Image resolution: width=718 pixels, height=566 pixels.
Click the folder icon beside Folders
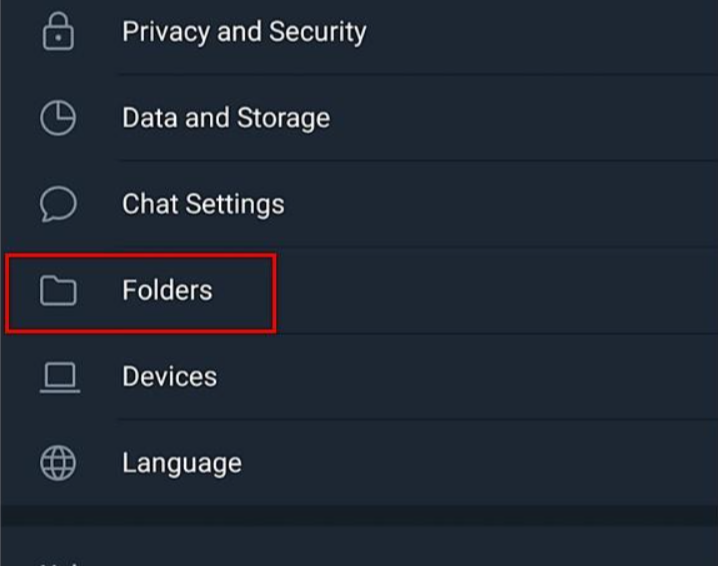[x=58, y=291]
